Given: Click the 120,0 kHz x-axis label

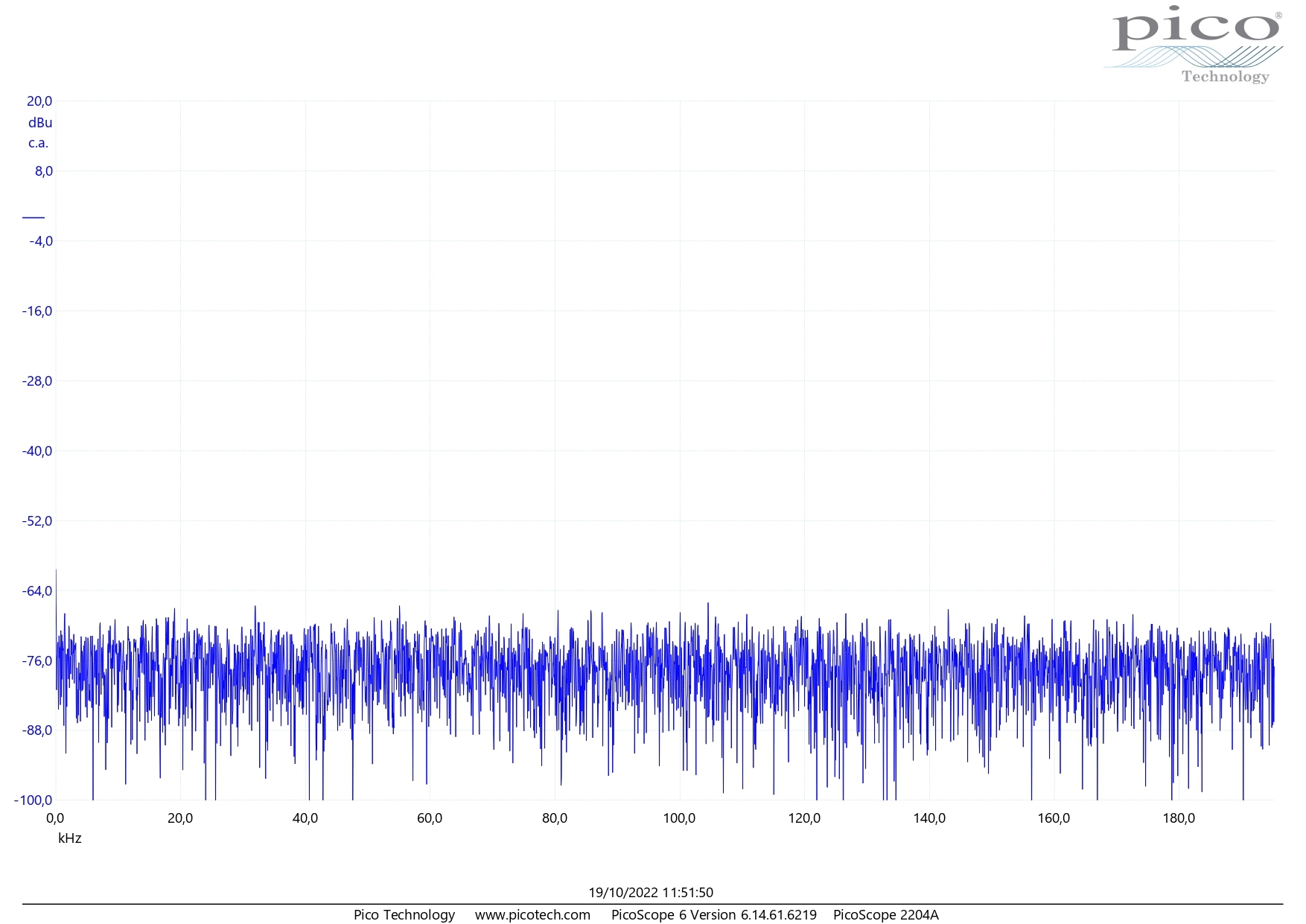Looking at the screenshot, I should (804, 818).
